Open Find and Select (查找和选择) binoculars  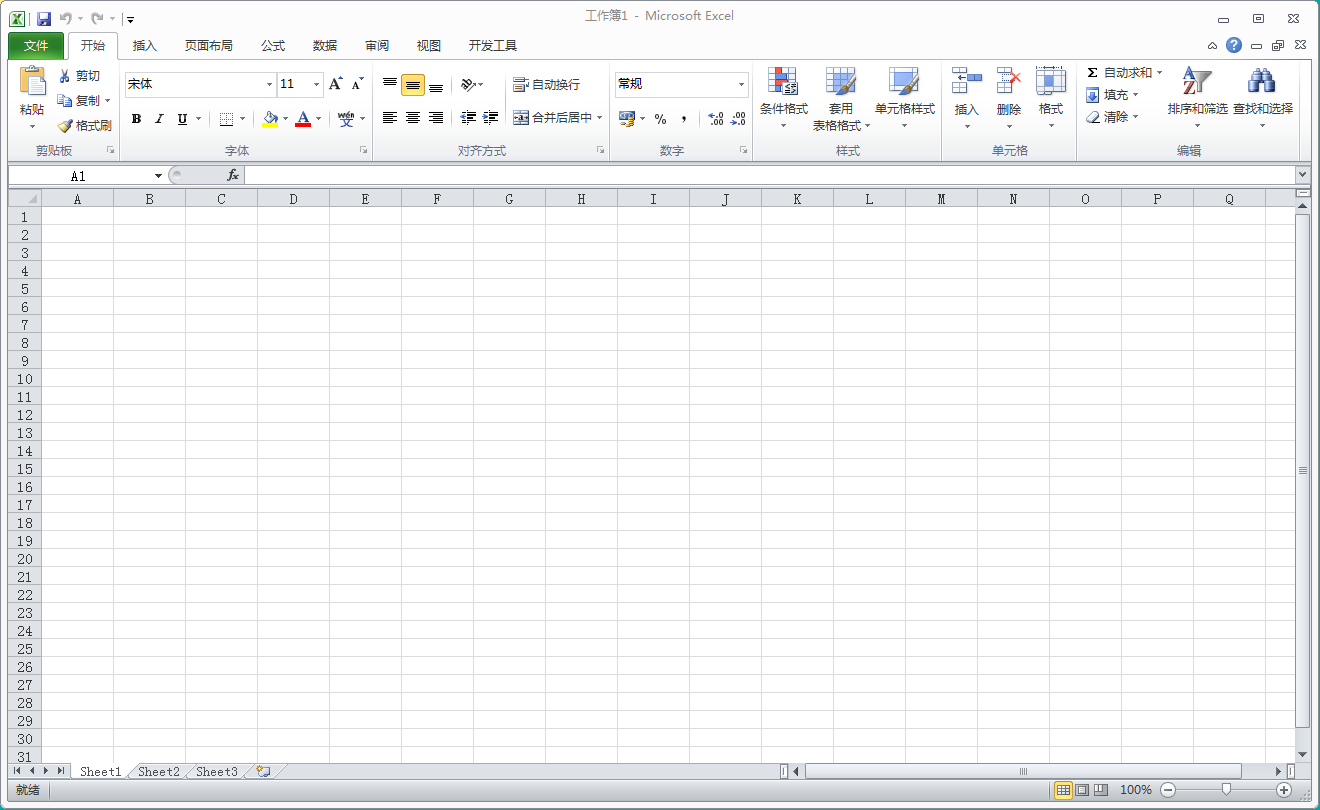point(1262,83)
